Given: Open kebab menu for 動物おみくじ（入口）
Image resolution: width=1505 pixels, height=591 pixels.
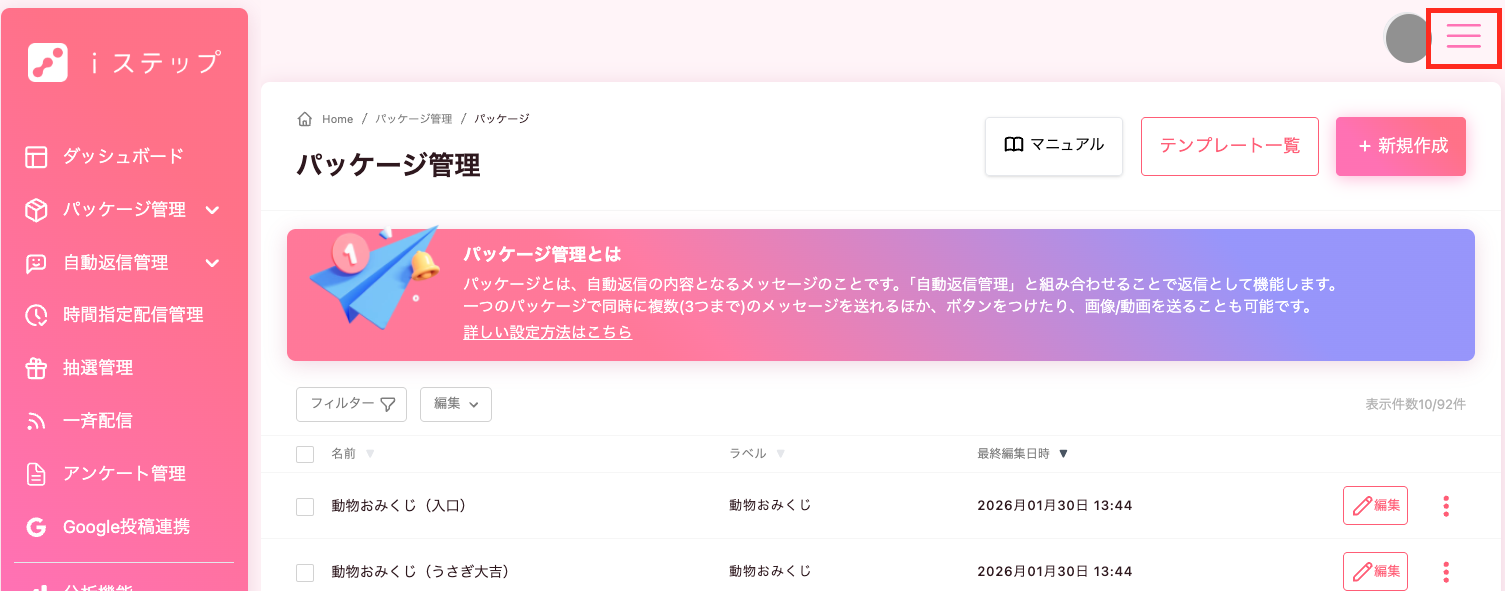Looking at the screenshot, I should (1446, 506).
